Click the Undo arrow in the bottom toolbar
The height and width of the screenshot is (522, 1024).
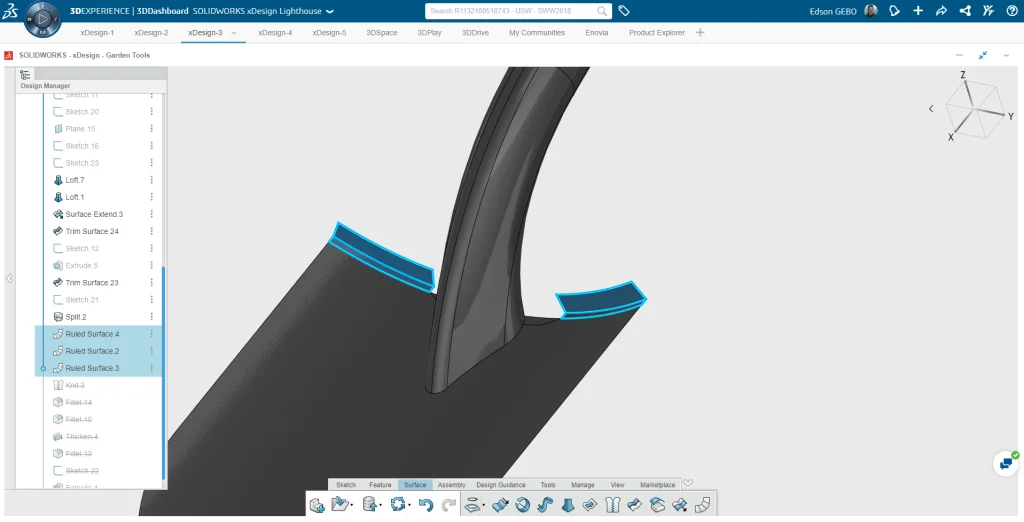pos(426,505)
